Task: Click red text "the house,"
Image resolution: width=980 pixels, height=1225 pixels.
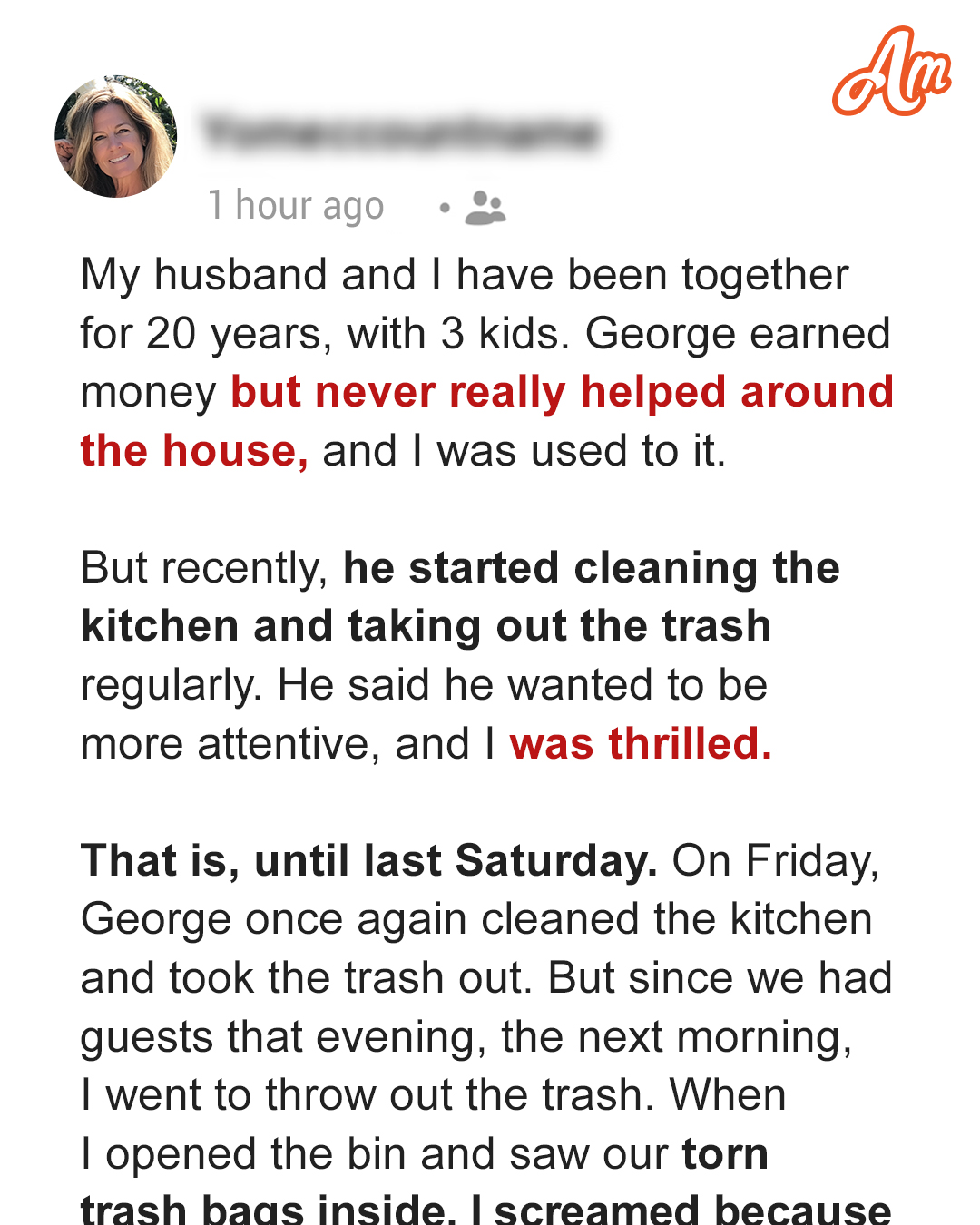Action: [194, 451]
